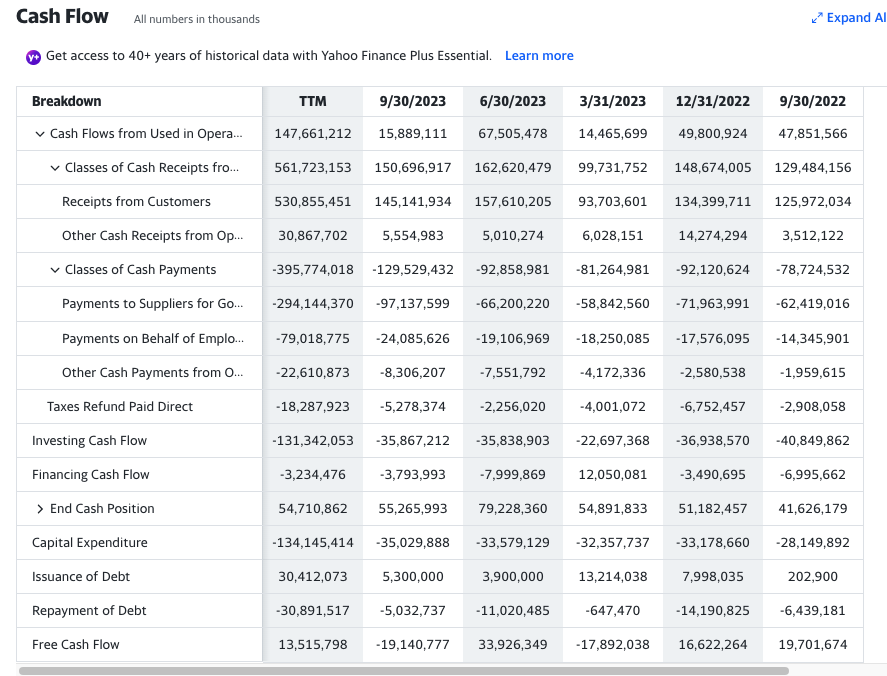The height and width of the screenshot is (676, 887).
Task: Select the 9/30/2023 column header
Action: (412, 101)
